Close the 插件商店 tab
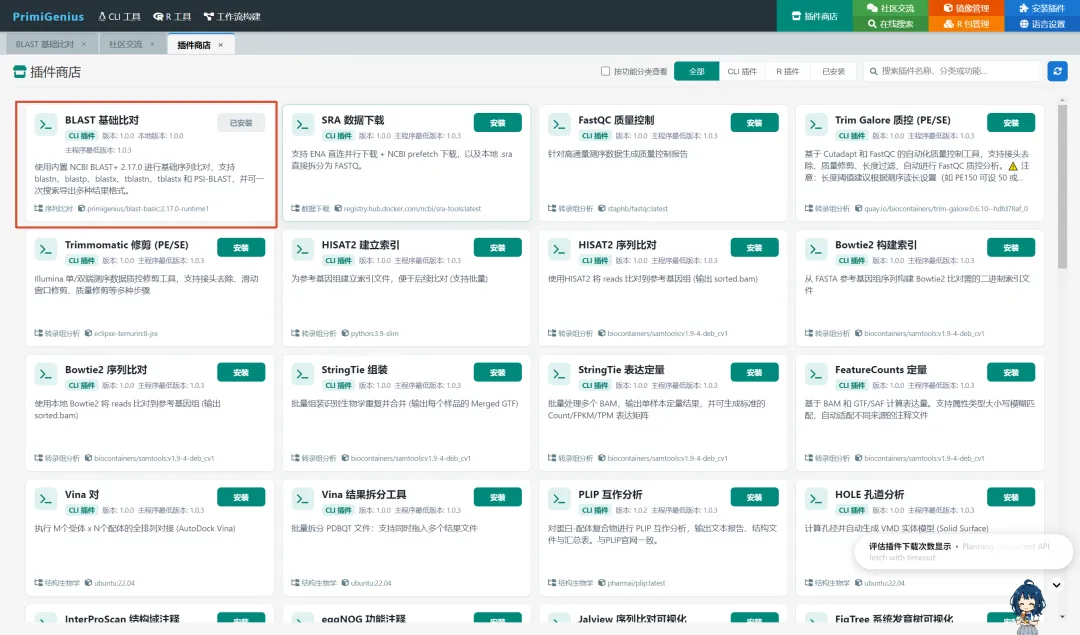 220,45
